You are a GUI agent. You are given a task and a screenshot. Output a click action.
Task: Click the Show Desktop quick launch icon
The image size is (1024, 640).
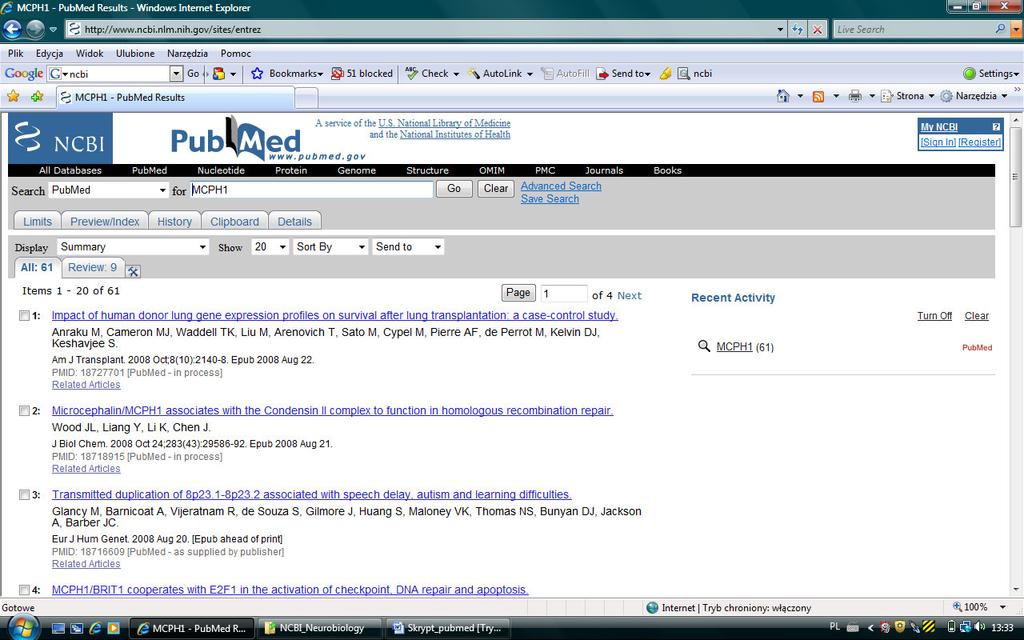[x=58, y=628]
